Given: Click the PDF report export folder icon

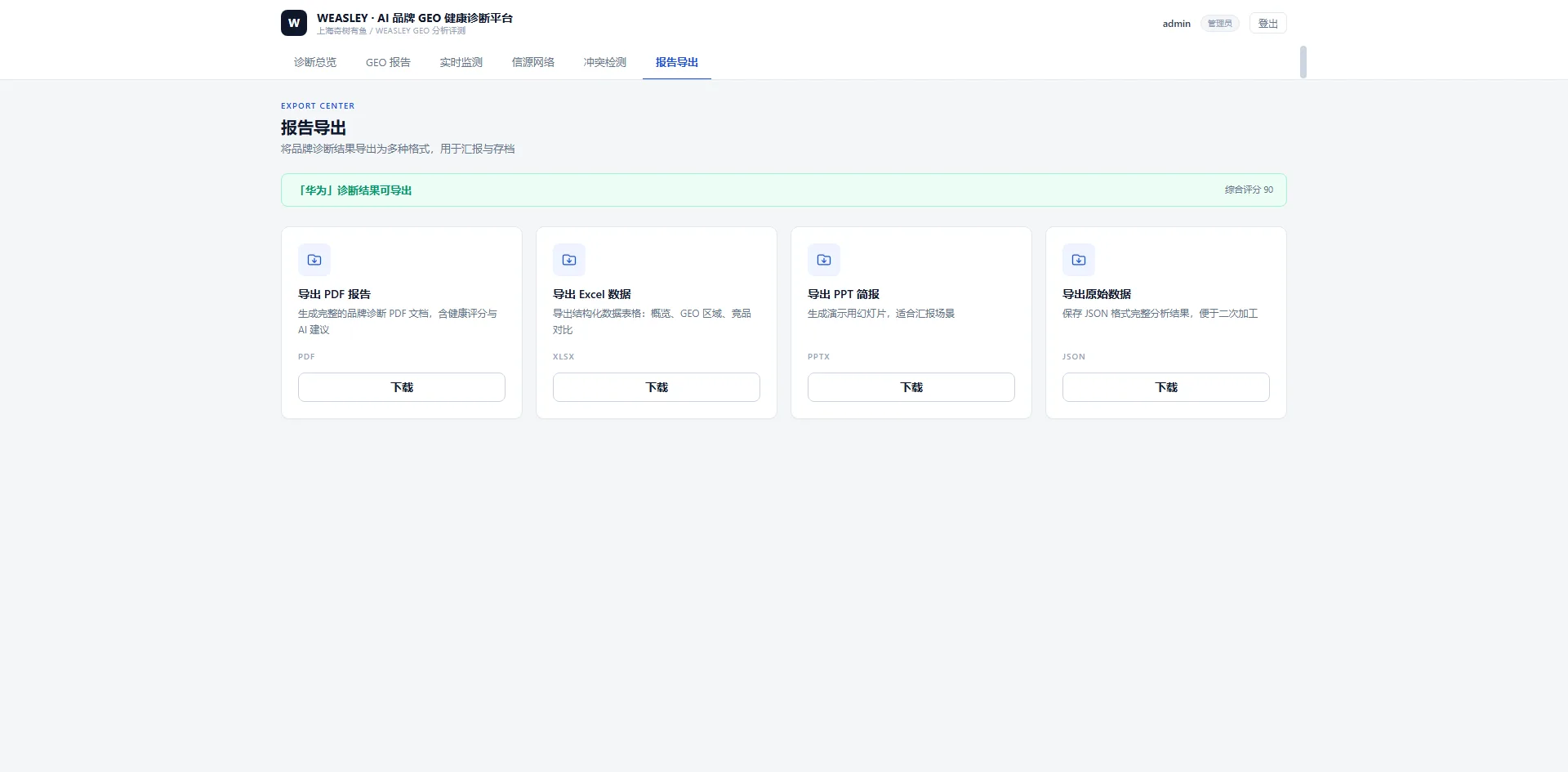Looking at the screenshot, I should coord(314,260).
